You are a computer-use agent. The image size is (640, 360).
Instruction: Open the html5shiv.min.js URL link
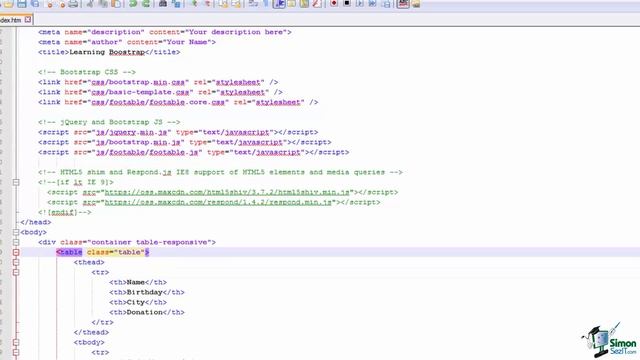[227, 192]
